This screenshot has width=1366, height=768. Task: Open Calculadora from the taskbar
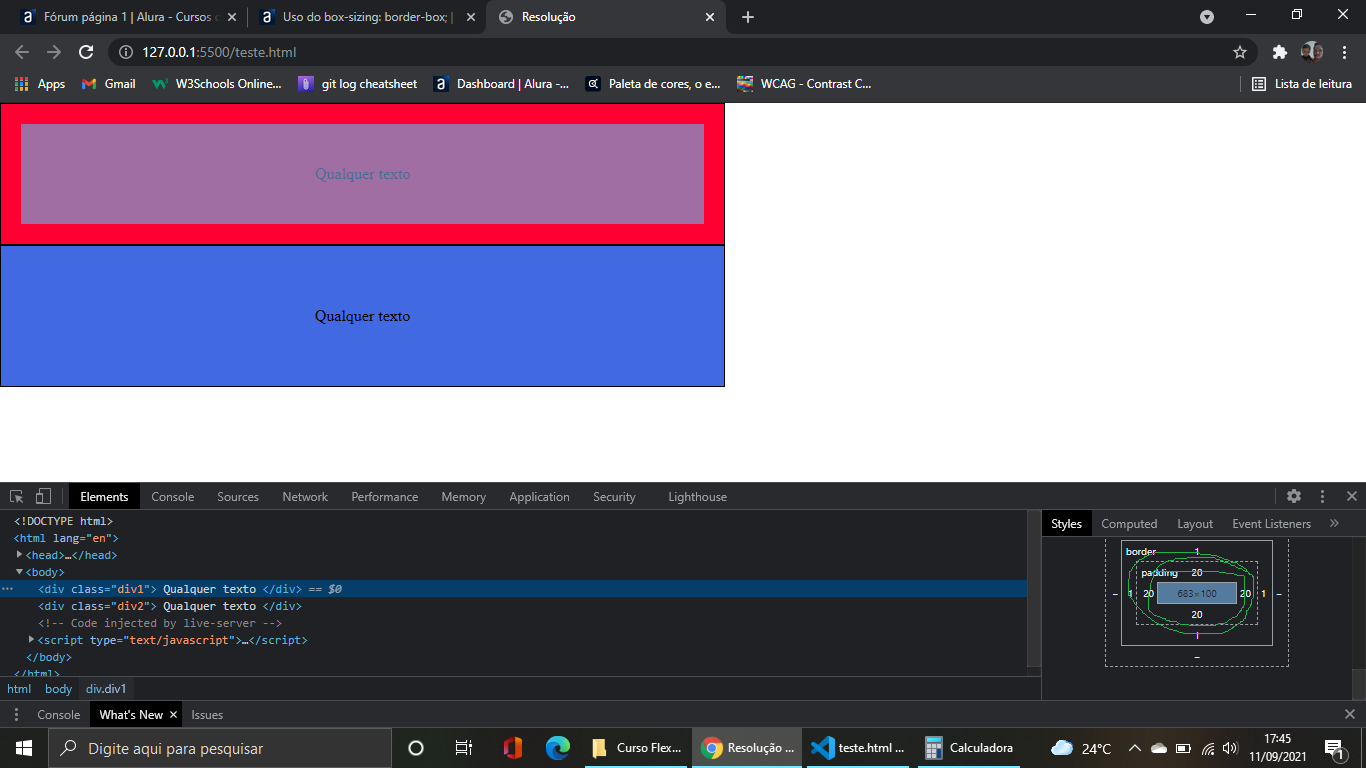tap(970, 748)
